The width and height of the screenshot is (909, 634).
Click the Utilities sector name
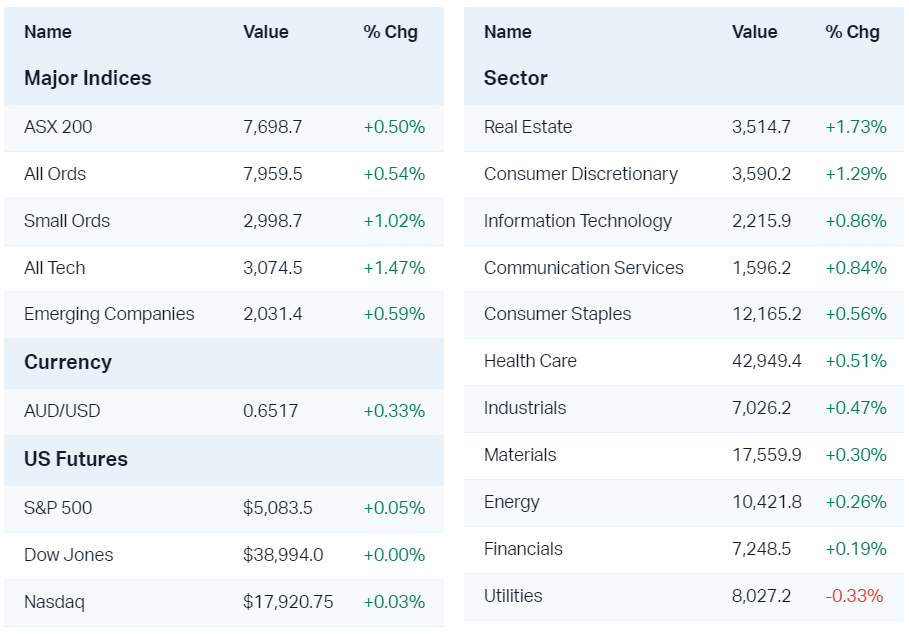513,596
